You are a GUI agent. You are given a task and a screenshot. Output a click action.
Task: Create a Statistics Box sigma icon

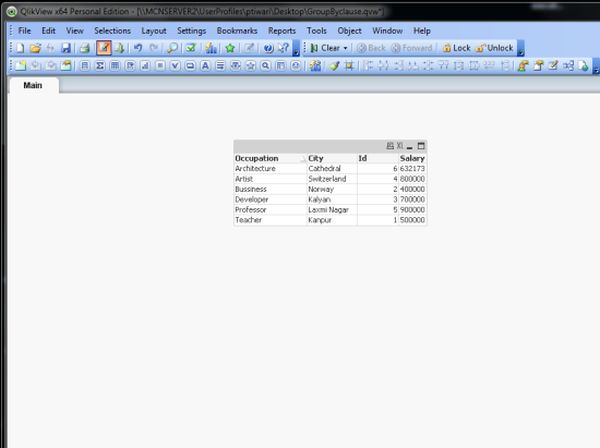[100, 66]
